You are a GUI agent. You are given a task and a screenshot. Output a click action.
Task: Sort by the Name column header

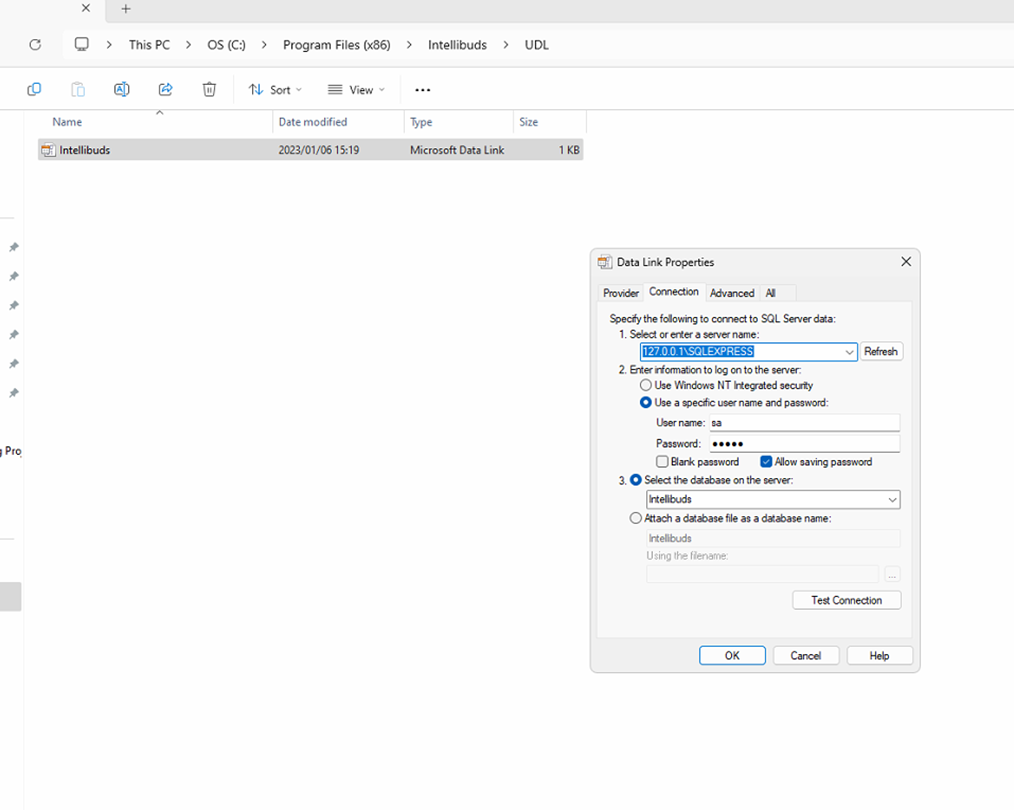click(x=67, y=122)
